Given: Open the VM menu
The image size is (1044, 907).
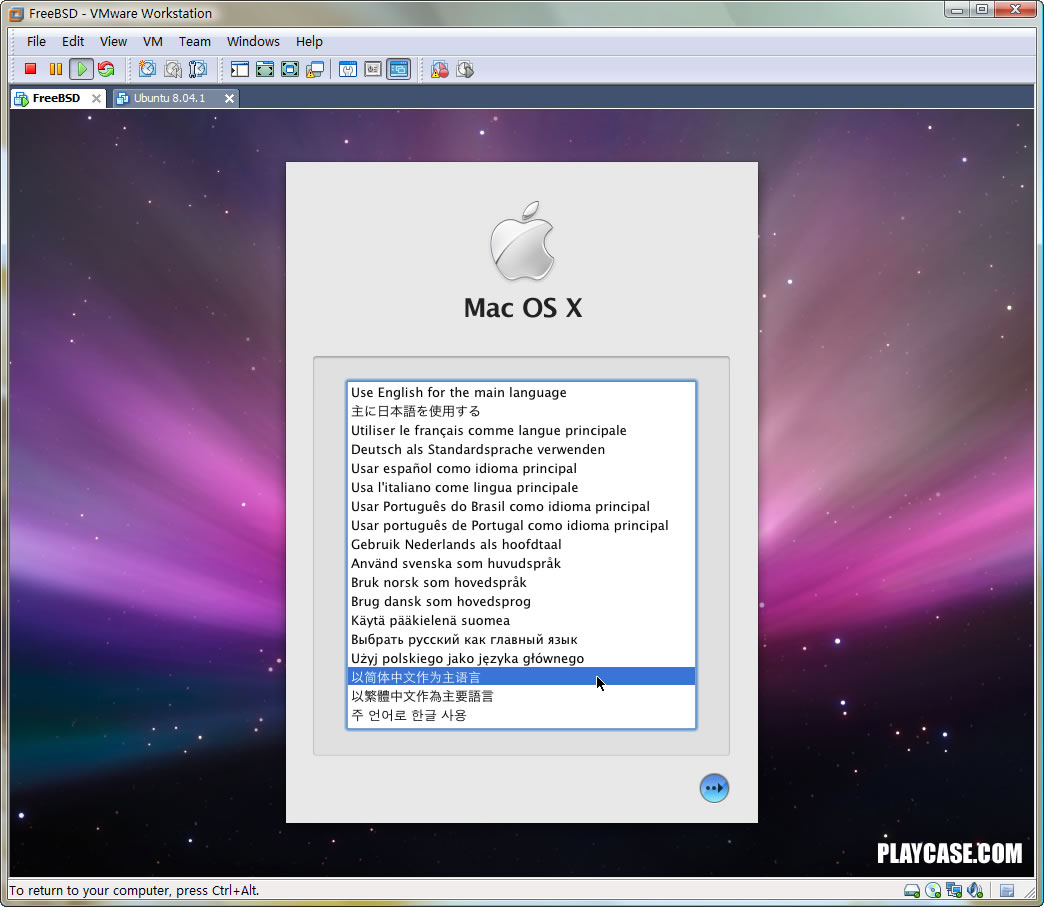Looking at the screenshot, I should (152, 41).
